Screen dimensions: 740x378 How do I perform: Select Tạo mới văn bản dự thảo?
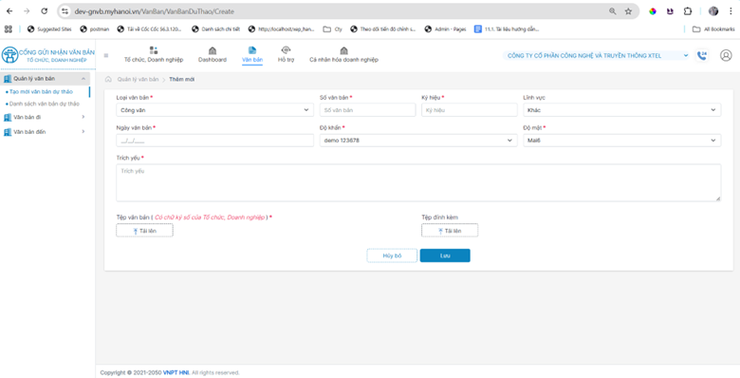(x=42, y=92)
